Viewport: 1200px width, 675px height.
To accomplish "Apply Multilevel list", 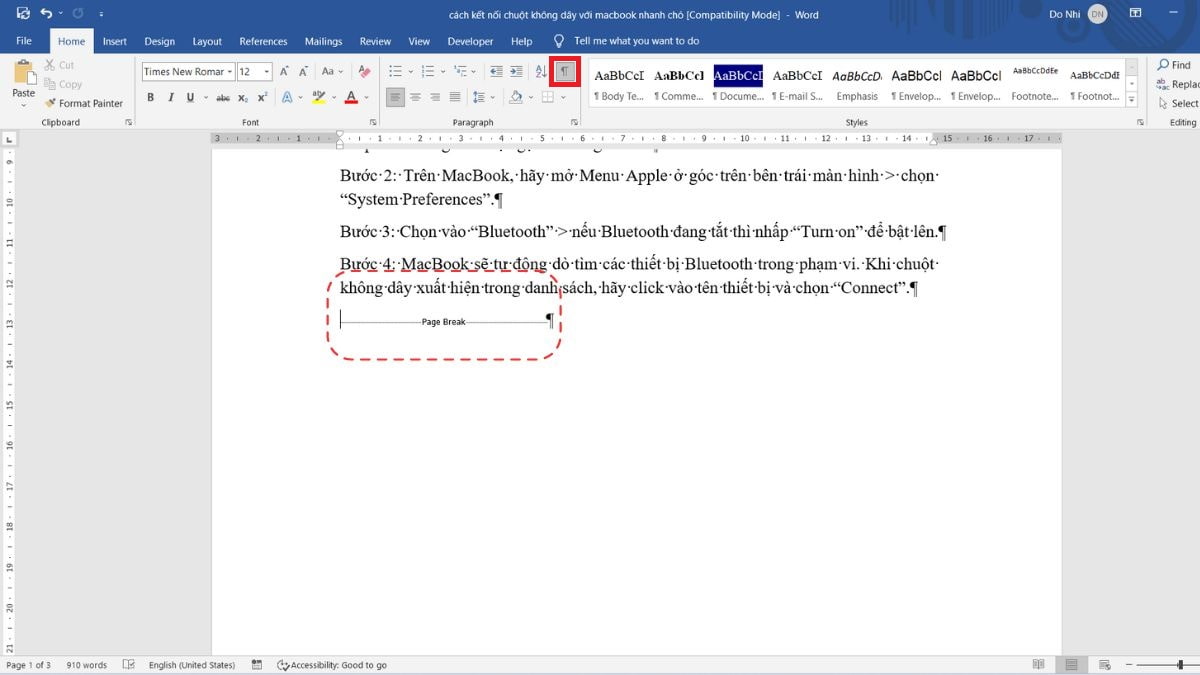I will coord(462,71).
